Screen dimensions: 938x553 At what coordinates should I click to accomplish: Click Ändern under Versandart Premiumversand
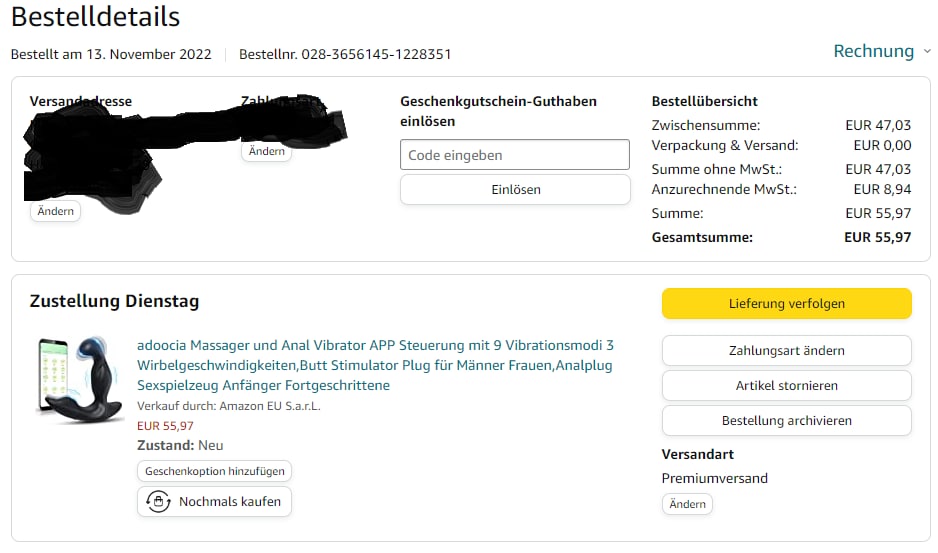687,504
